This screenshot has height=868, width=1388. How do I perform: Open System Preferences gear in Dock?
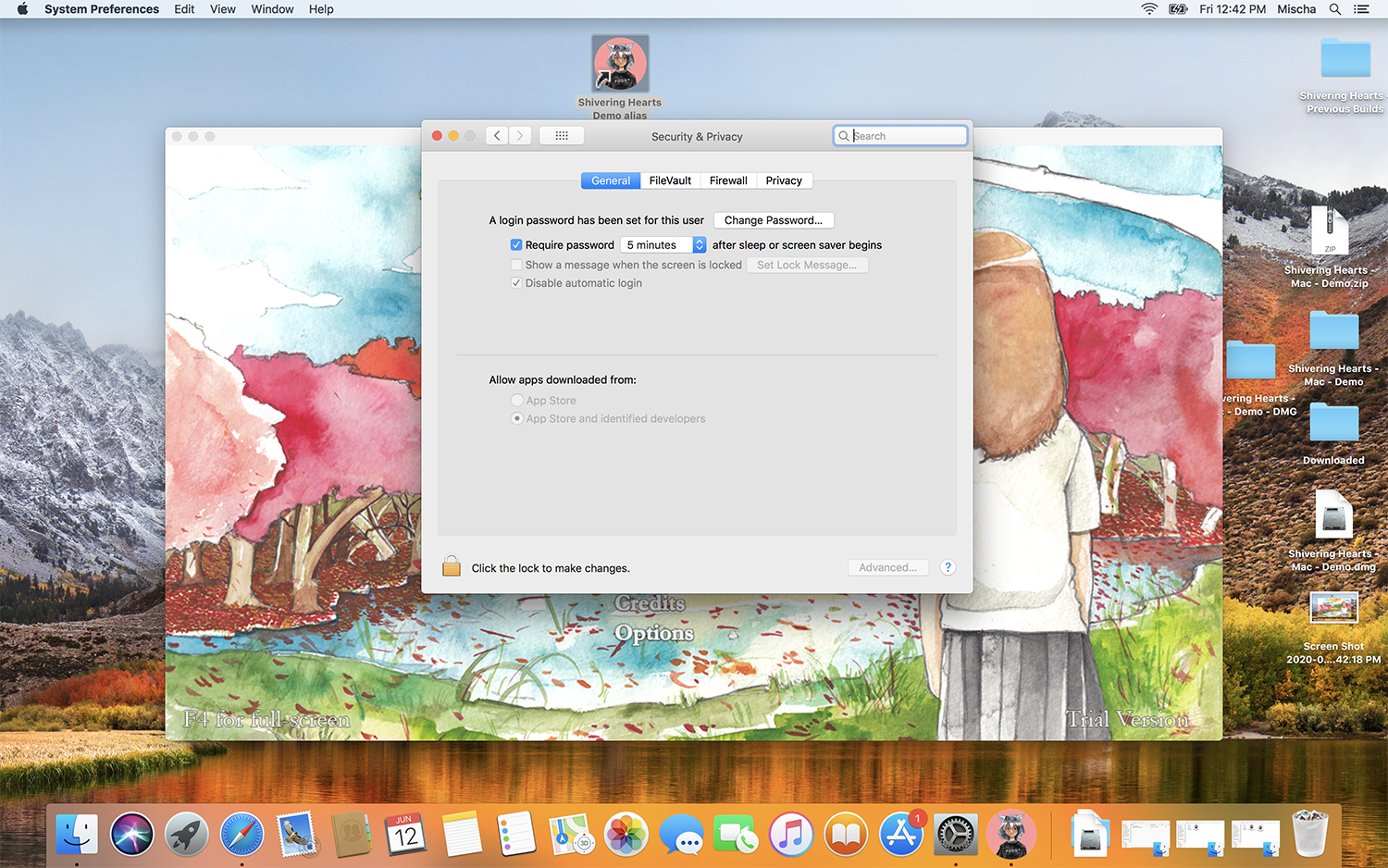point(956,835)
